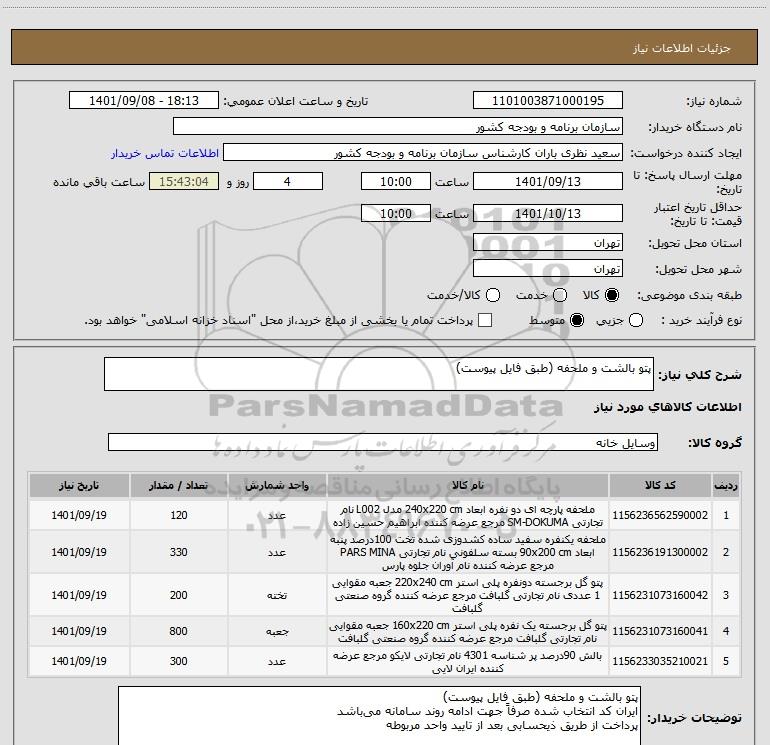Click the buyer organization name field

click(x=398, y=127)
